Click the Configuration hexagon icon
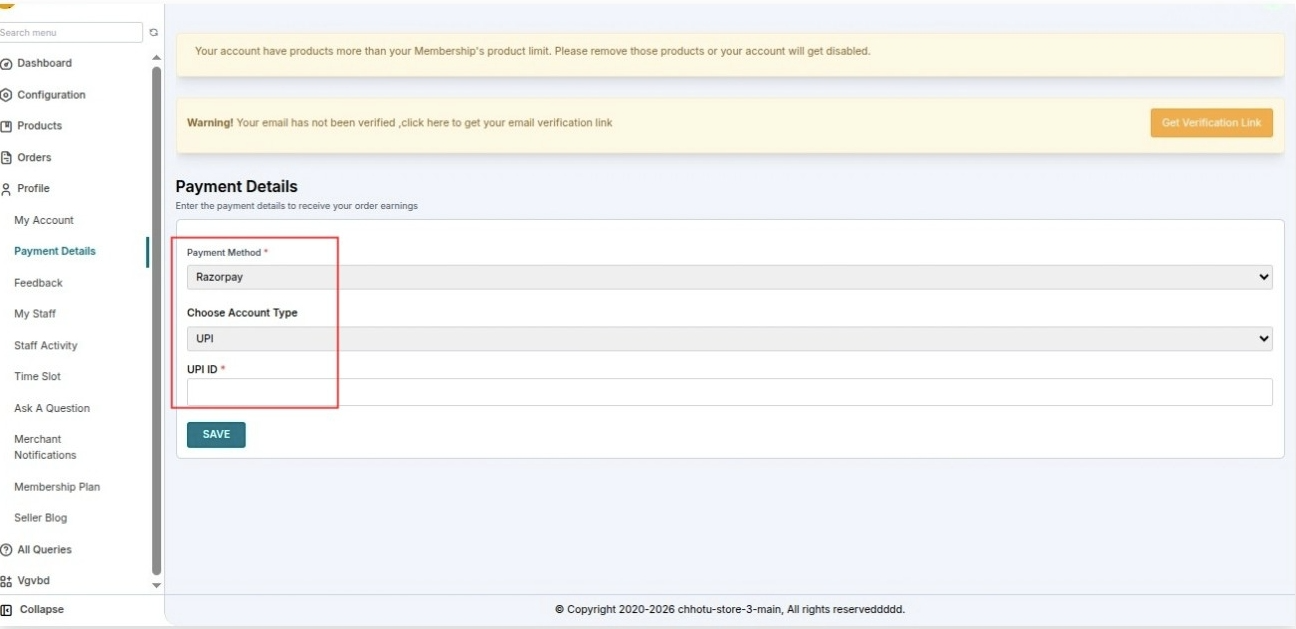 pyautogui.click(x=7, y=95)
